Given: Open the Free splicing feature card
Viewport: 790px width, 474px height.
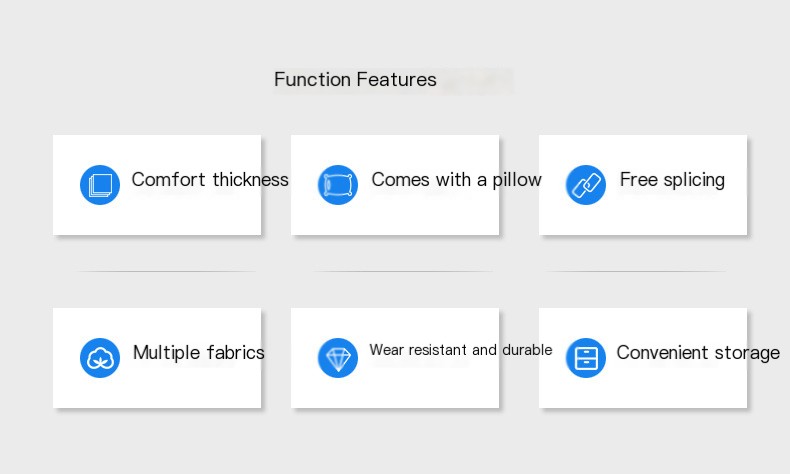Looking at the screenshot, I should (x=643, y=185).
